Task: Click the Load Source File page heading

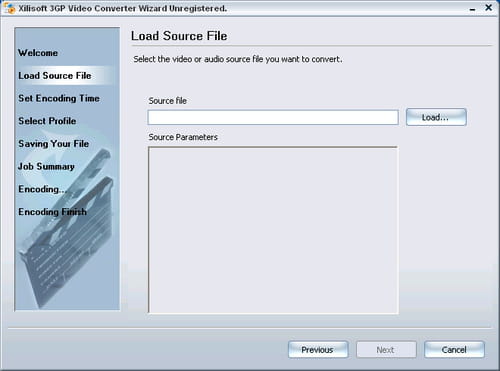Action: pos(179,36)
